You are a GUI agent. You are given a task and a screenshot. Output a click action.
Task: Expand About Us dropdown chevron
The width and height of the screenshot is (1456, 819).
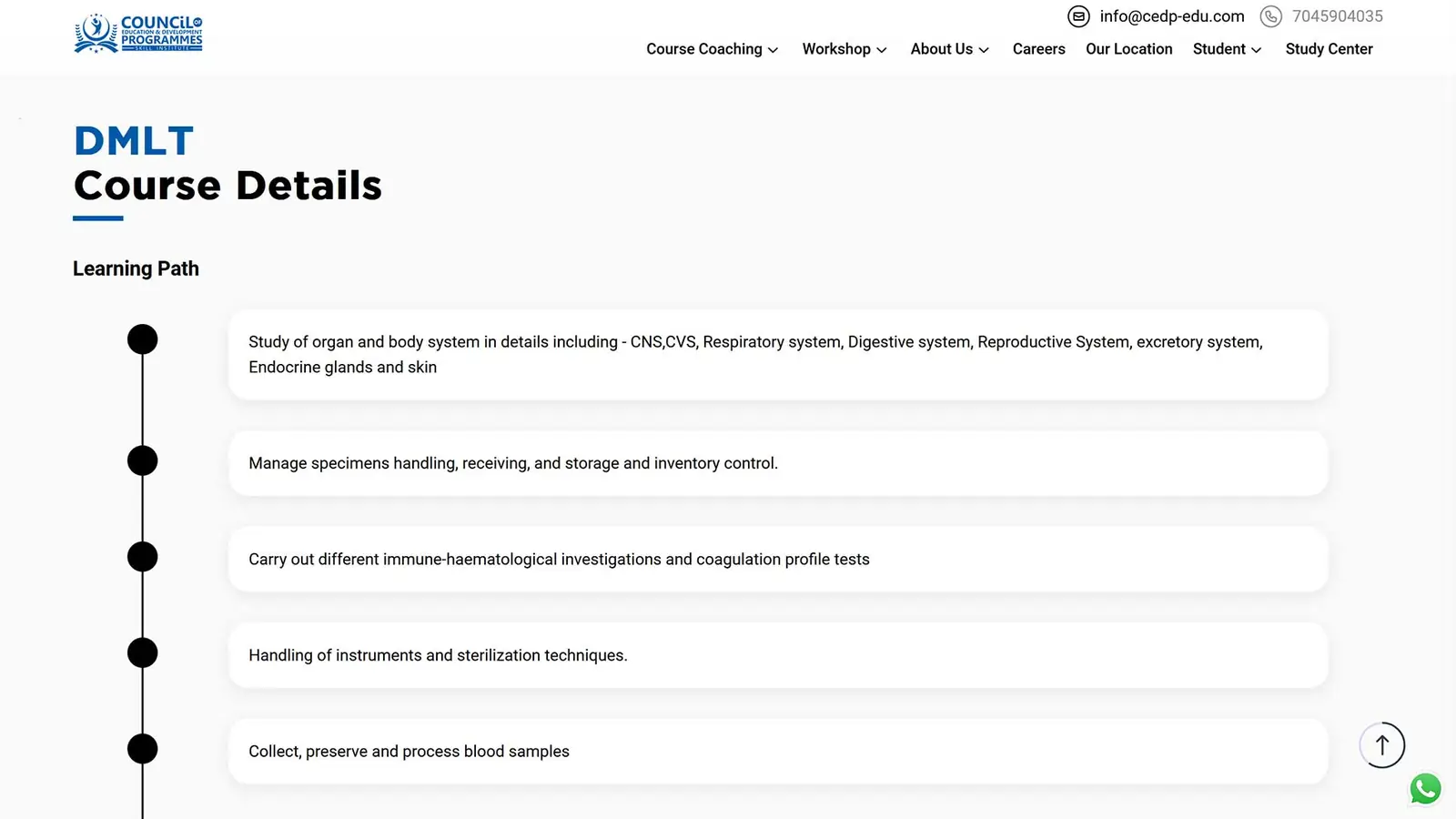click(x=983, y=50)
